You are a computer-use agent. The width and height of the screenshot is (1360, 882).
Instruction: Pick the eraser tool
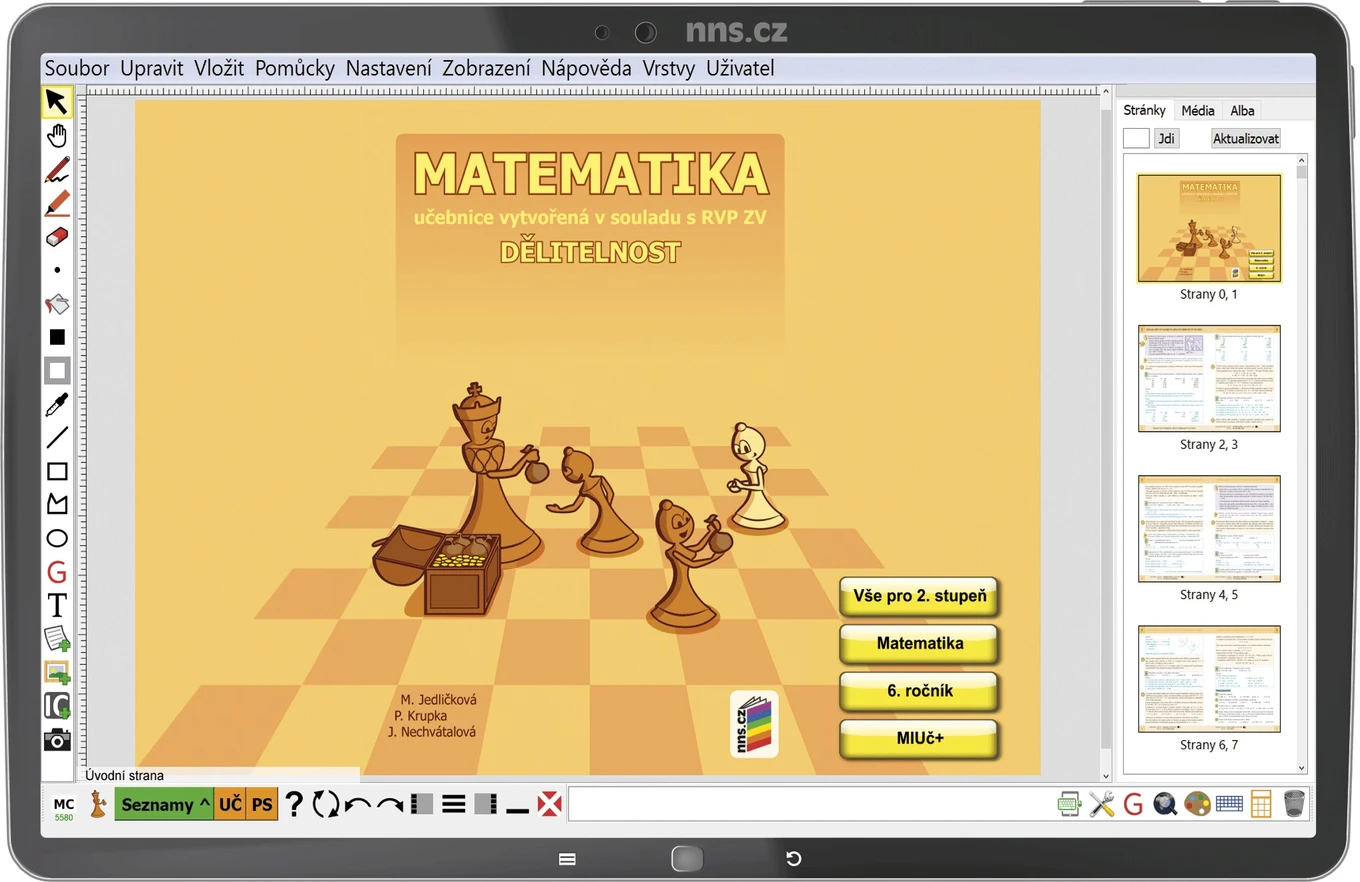tap(57, 236)
